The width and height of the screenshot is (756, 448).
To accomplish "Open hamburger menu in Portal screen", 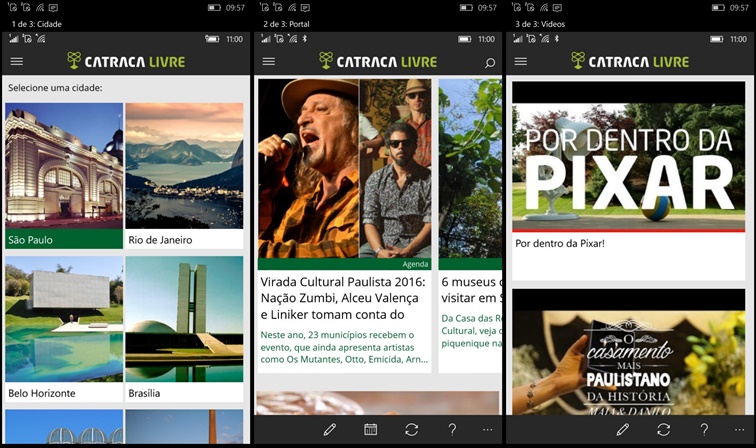I will point(269,62).
